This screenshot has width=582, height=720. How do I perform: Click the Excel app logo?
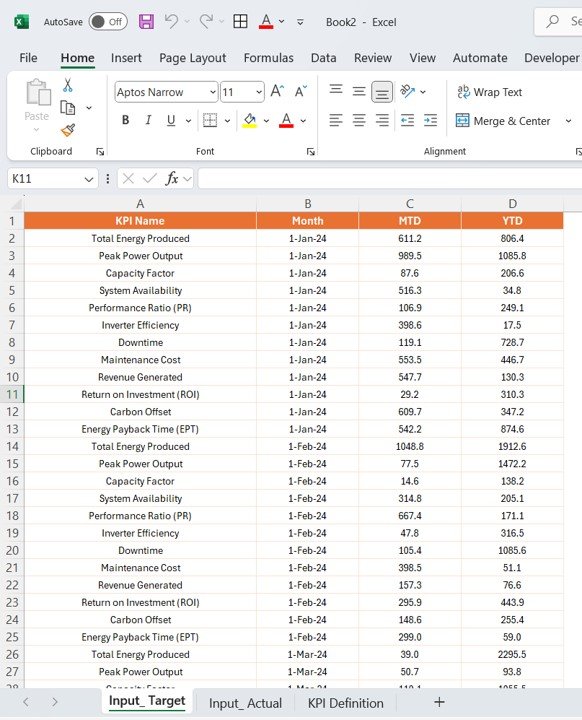tap(21, 22)
